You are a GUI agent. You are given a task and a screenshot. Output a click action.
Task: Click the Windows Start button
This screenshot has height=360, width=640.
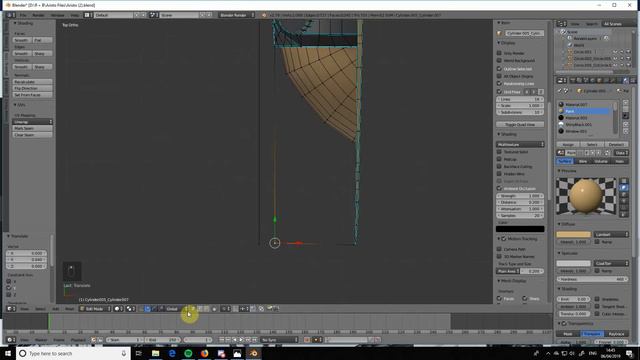[8, 353]
